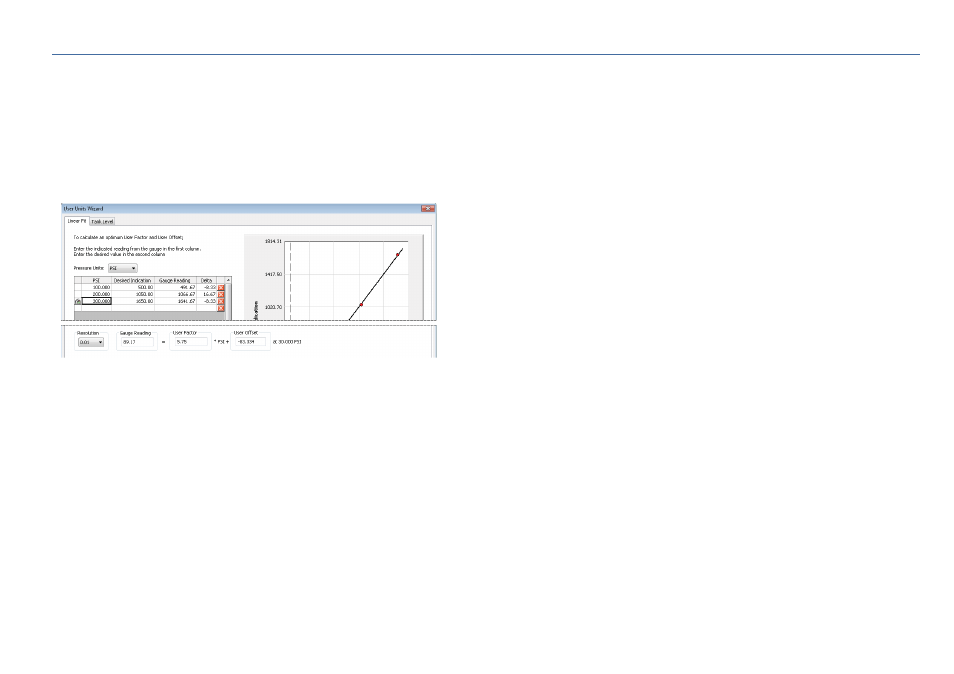This screenshot has width=954, height=674.
Task: Click the Desired Indication column header
Action: [x=133, y=280]
